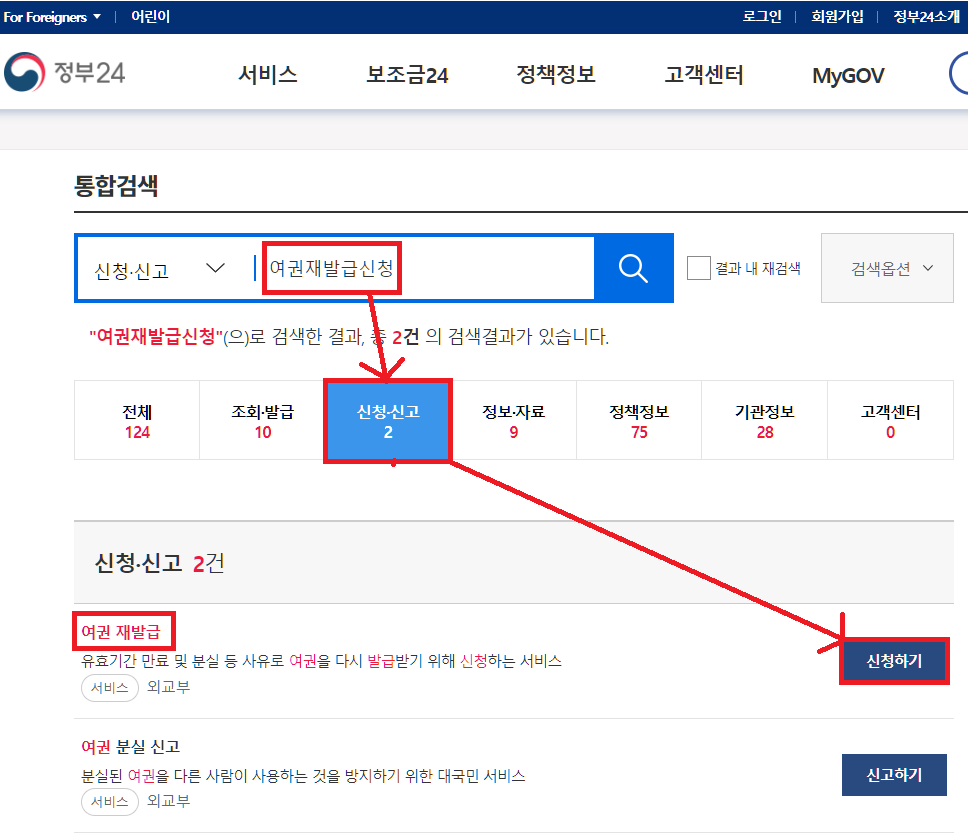970x838 pixels.
Task: Enable the 결과 내 재검색 checkbox
Action: pos(698,268)
